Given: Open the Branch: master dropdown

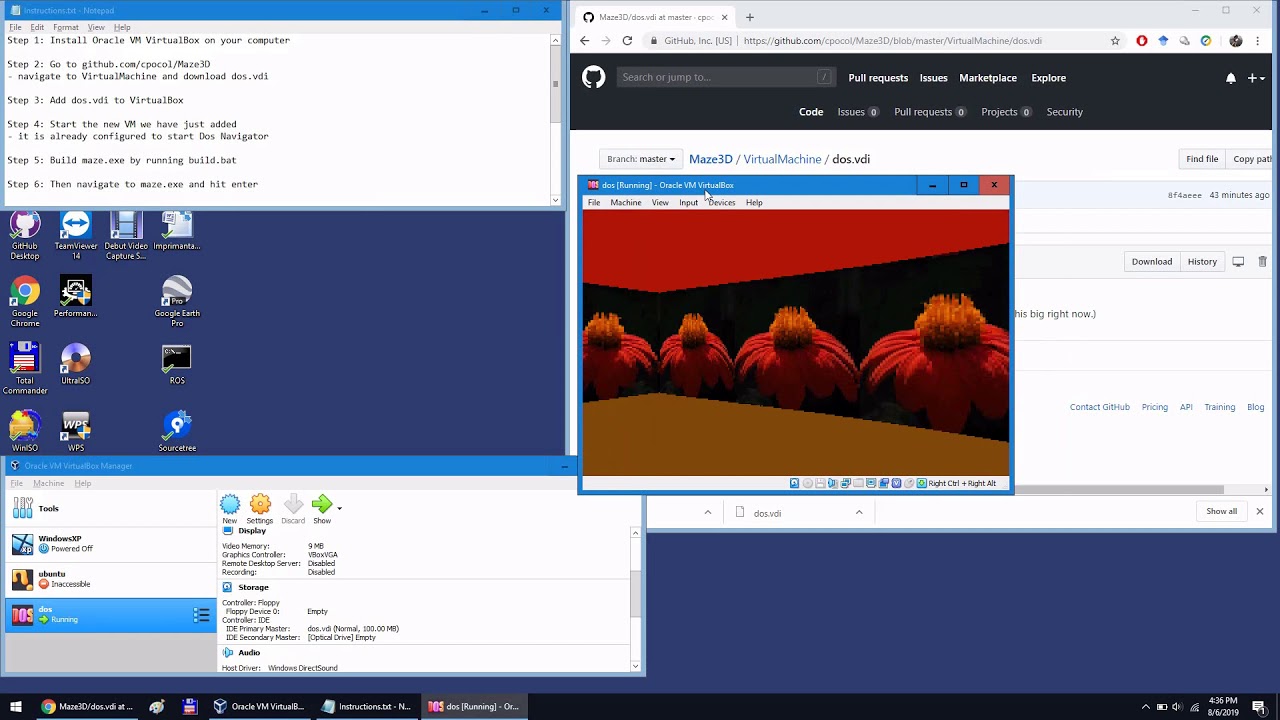Looking at the screenshot, I should tap(640, 159).
